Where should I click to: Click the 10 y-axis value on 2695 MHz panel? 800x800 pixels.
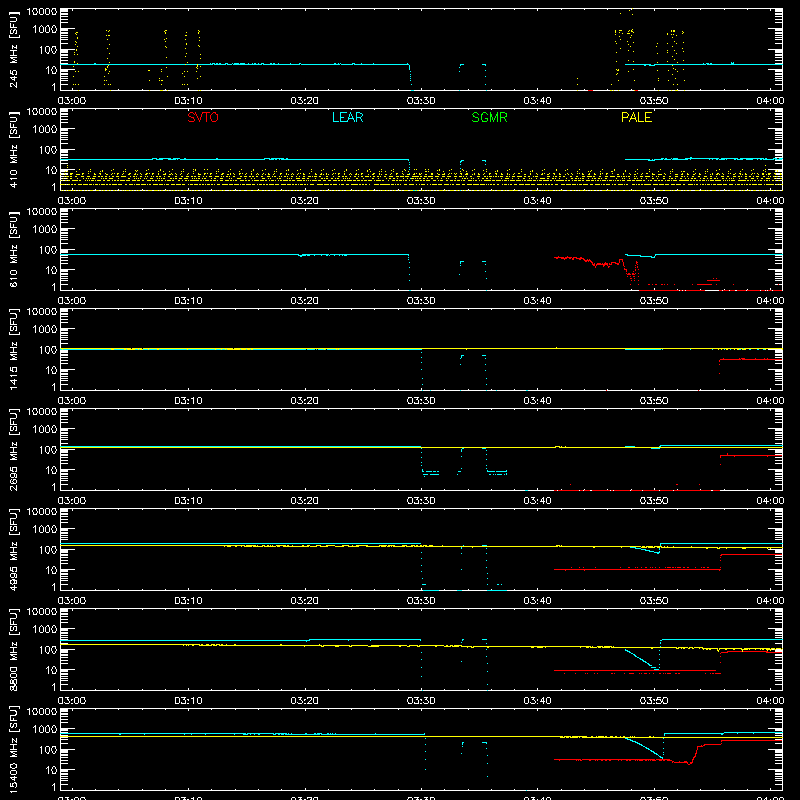(51, 470)
